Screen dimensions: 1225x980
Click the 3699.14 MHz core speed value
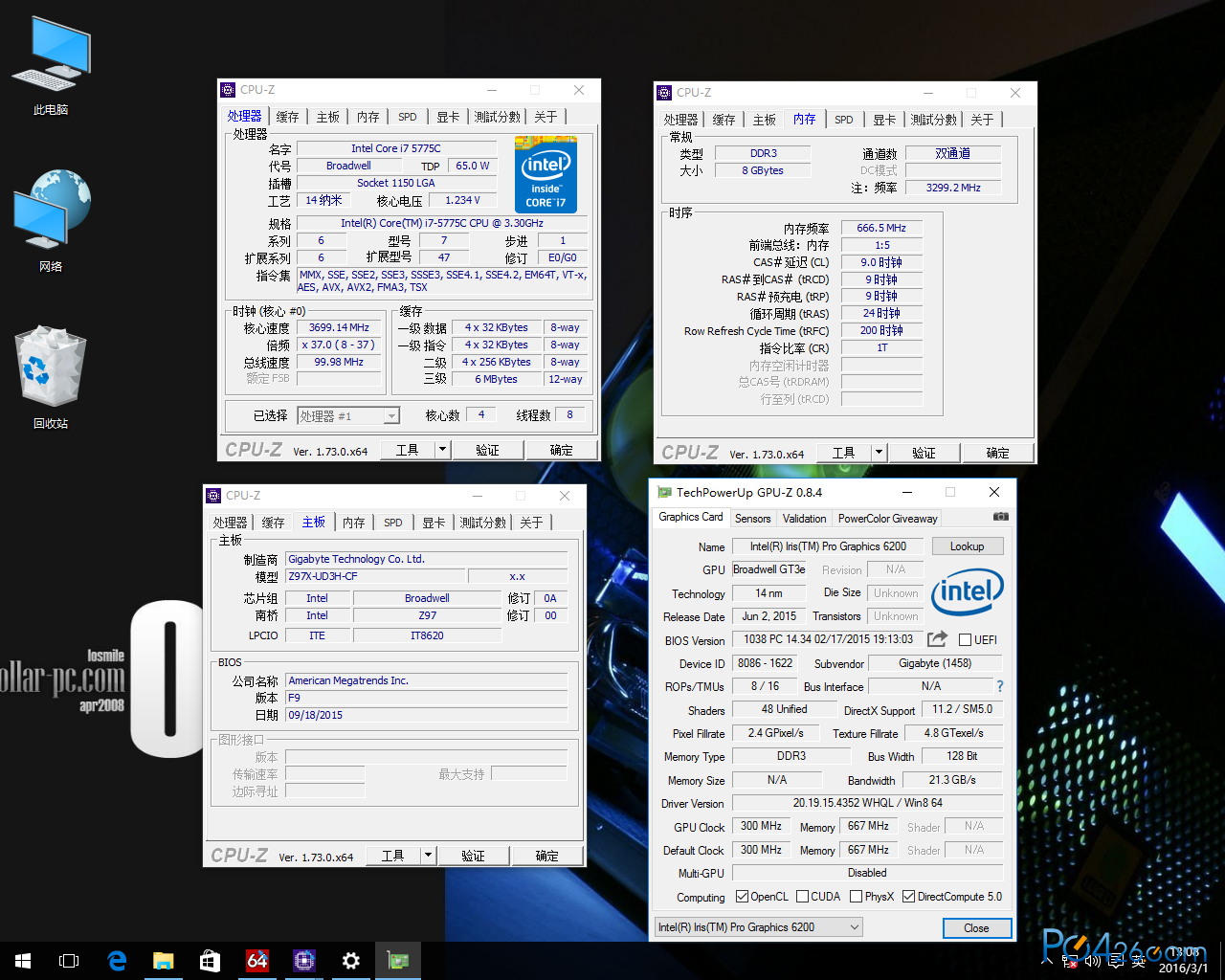point(339,327)
